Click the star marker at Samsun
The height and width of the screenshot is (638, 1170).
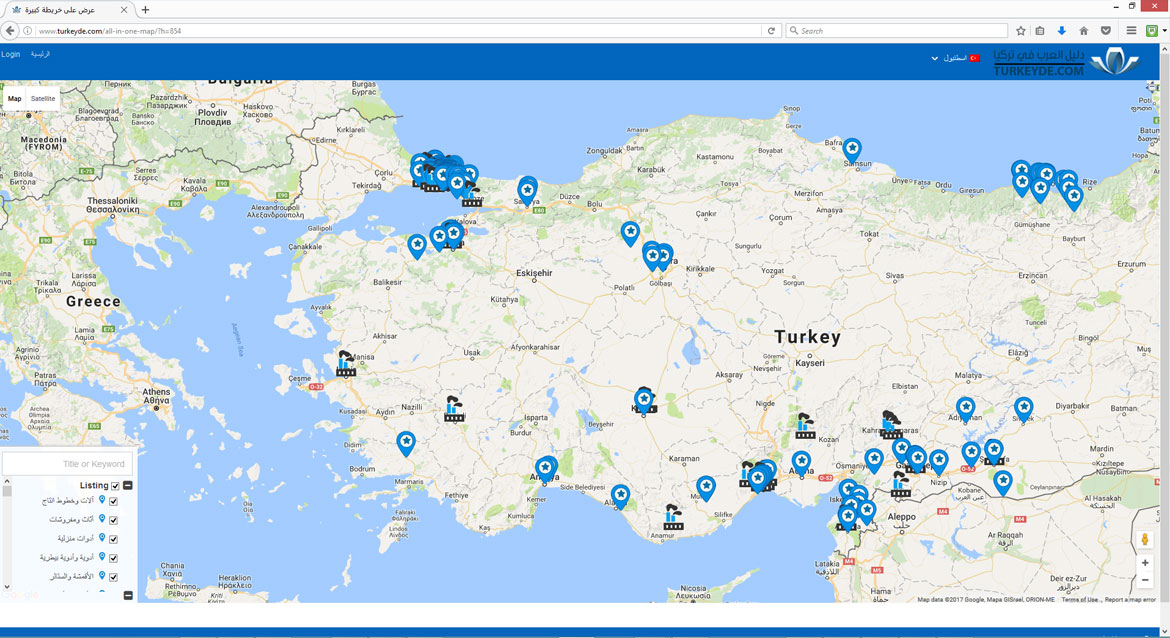click(851, 149)
